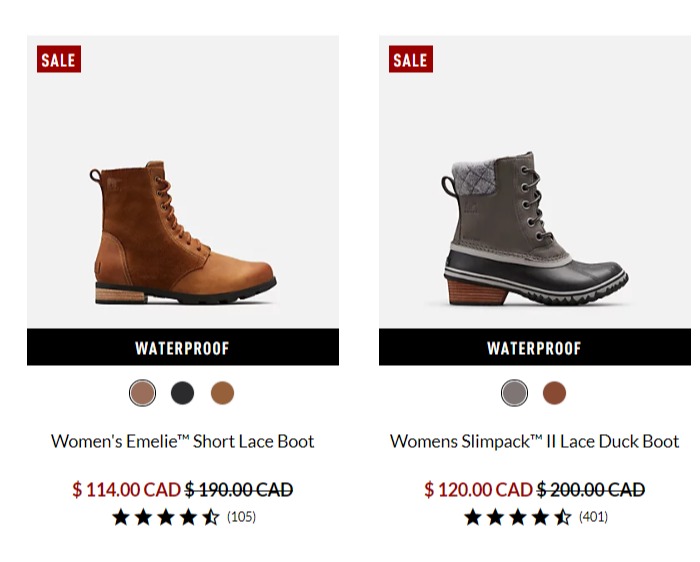Viewport: 700px width, 562px height.
Task: View the star rating for the Slimpack boot
Action: [517, 517]
